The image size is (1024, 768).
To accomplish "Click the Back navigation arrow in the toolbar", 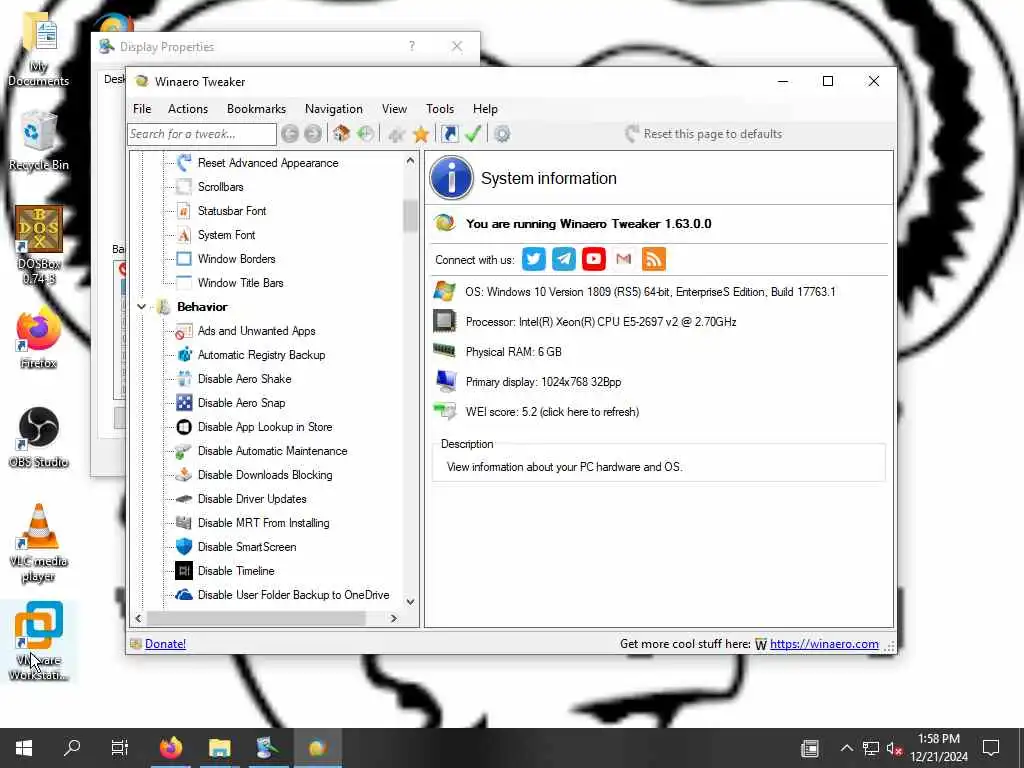I will point(290,134).
